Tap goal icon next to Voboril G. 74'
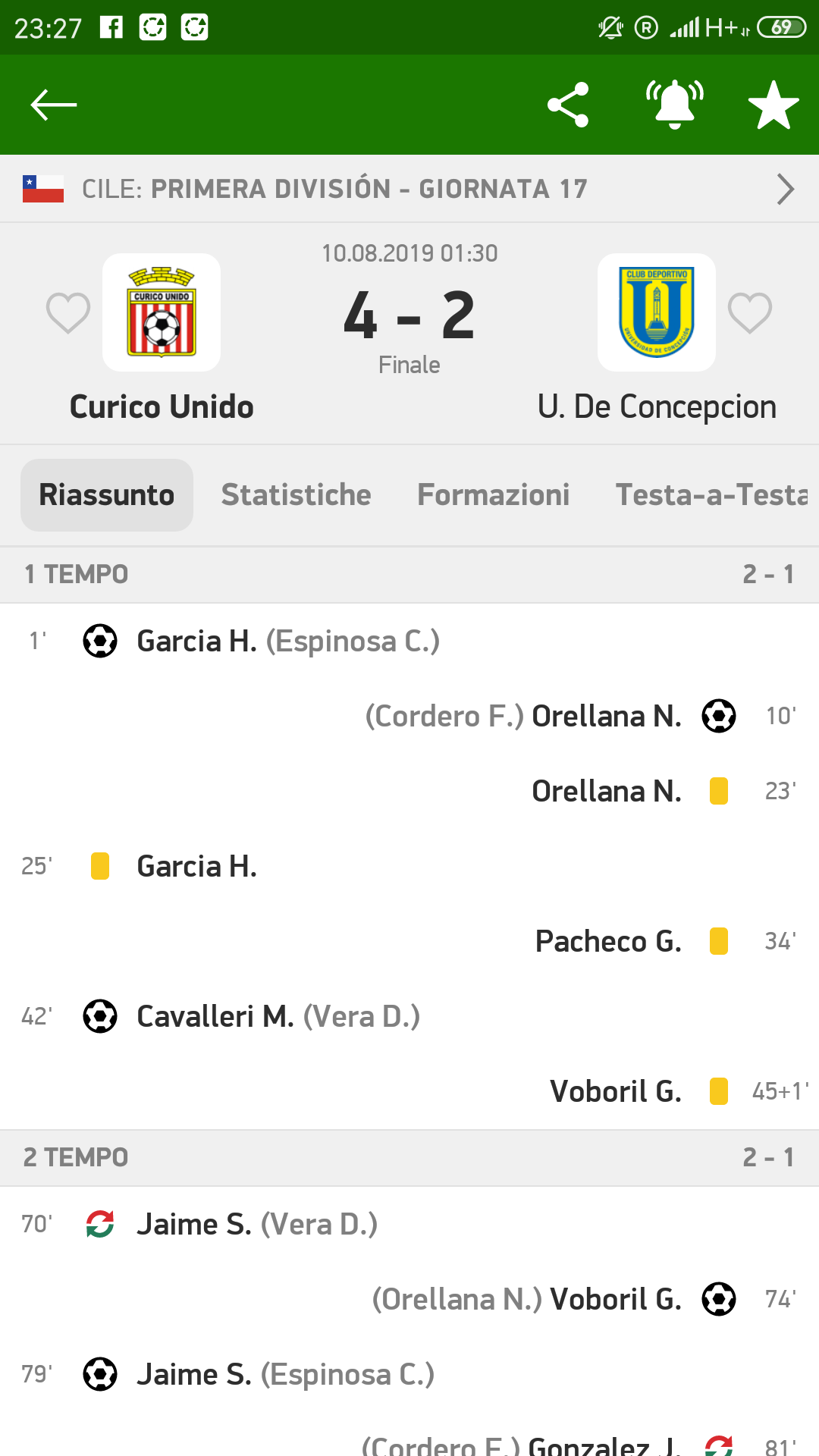819x1456 pixels. point(718,1299)
